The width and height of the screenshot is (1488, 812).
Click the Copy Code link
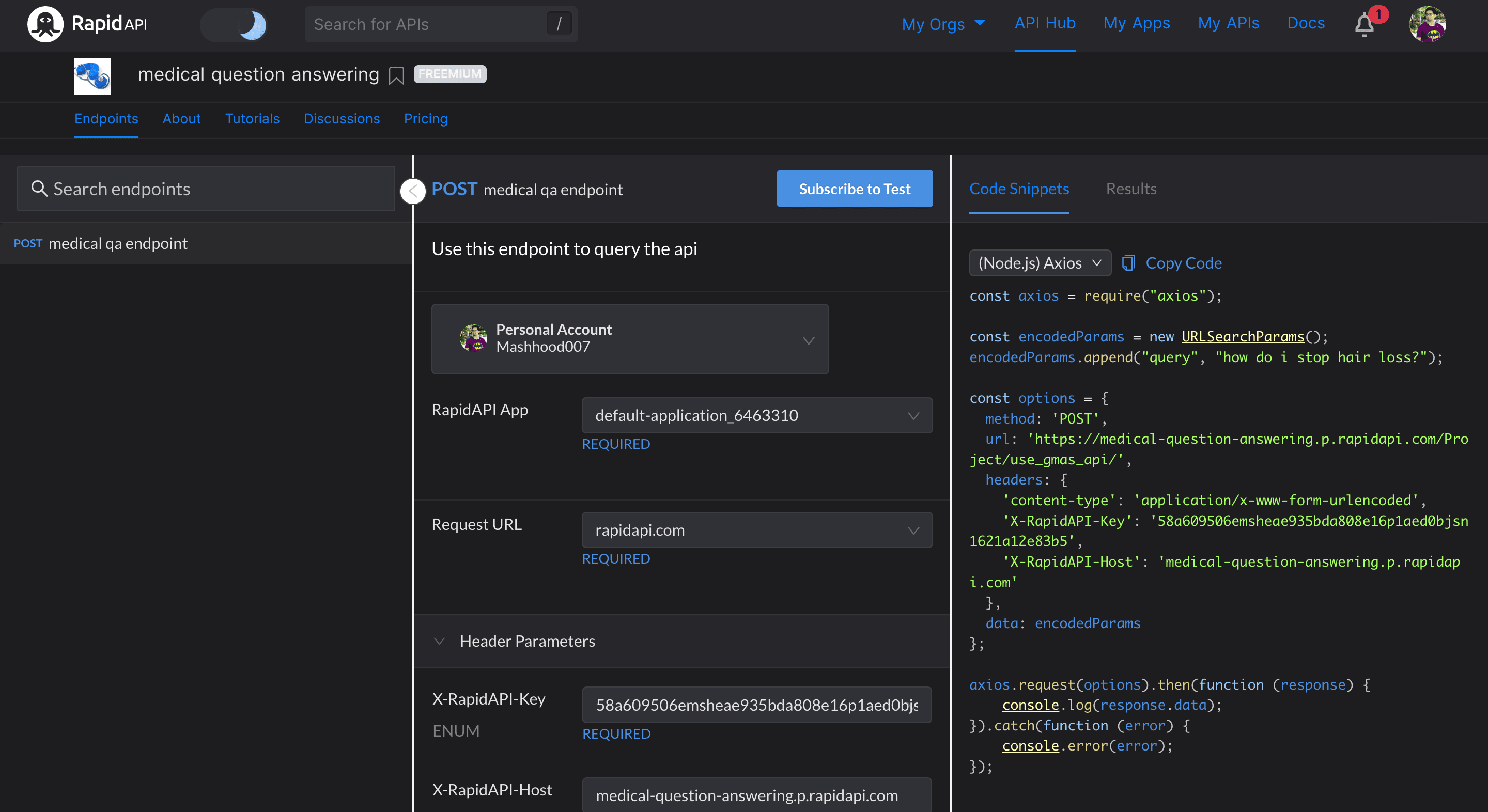point(1184,263)
